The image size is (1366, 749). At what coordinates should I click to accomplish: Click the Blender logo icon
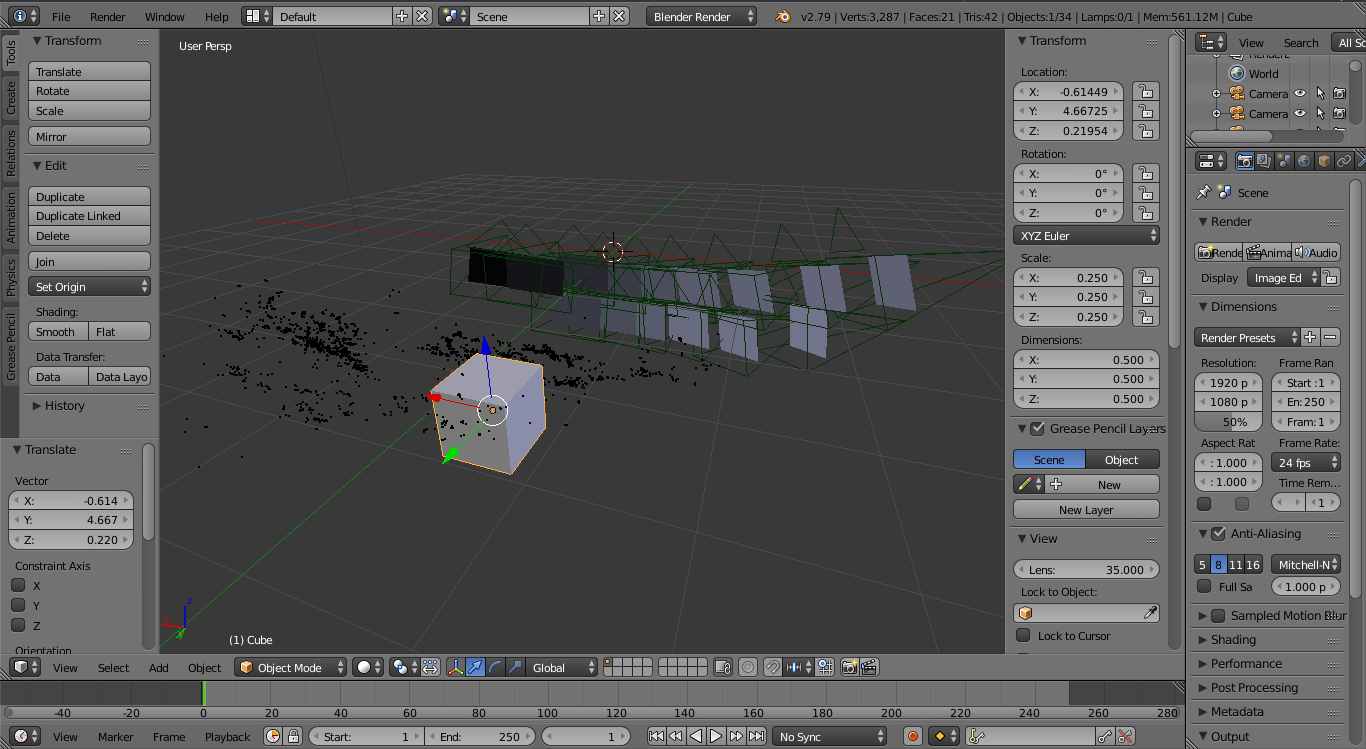click(783, 16)
